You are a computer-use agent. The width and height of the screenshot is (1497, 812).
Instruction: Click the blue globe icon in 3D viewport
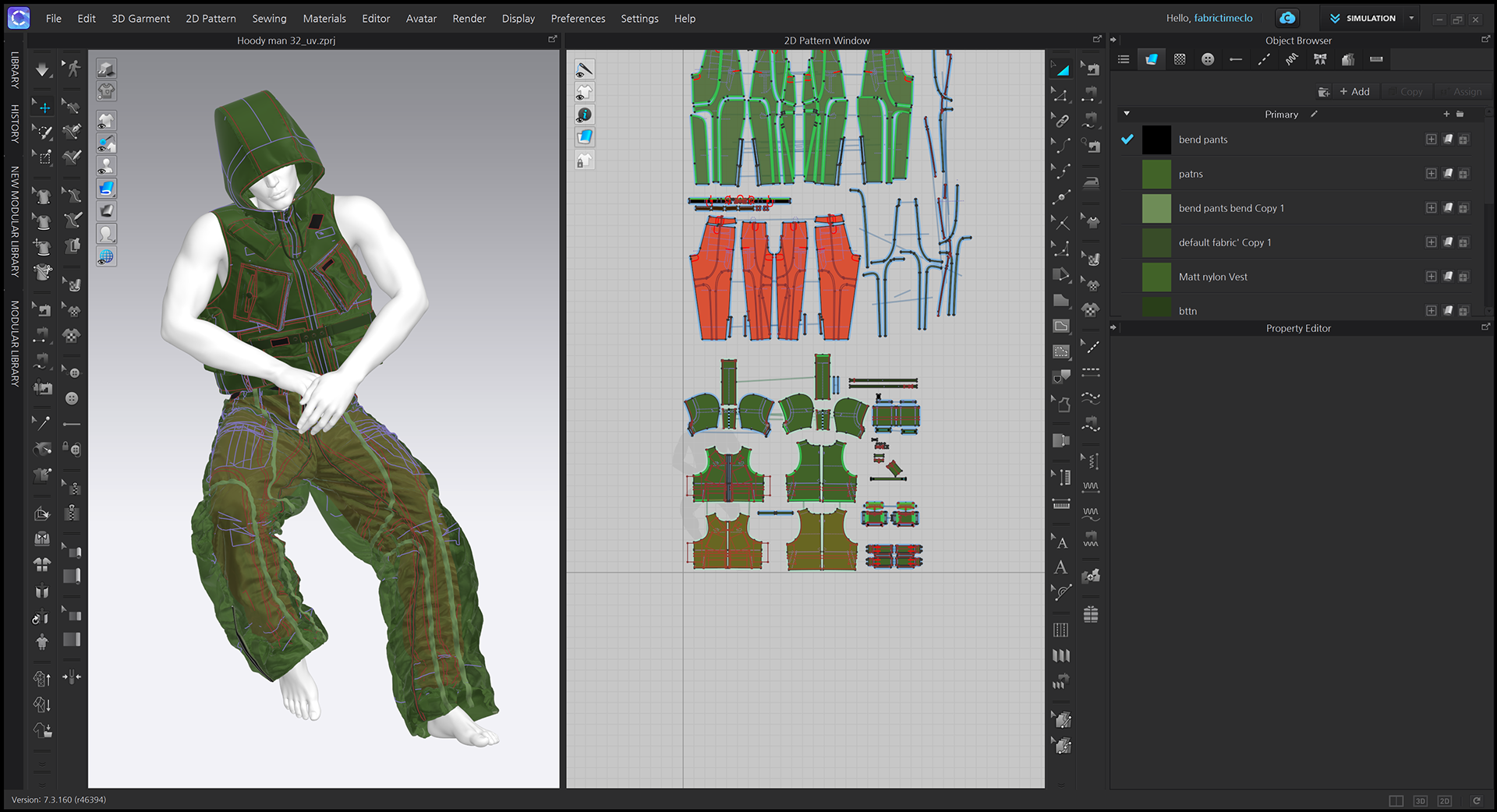click(107, 256)
